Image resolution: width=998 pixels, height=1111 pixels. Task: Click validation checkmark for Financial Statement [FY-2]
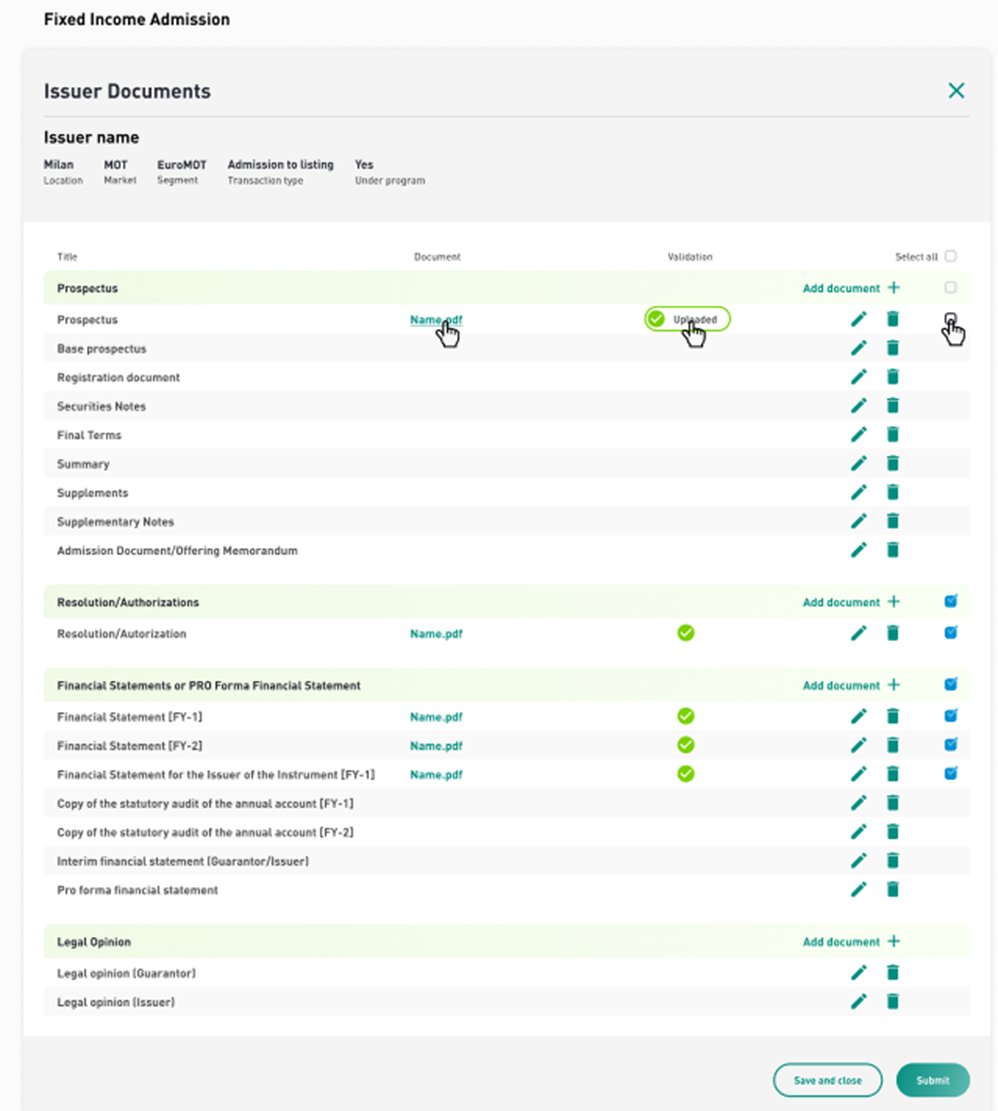pyautogui.click(x=686, y=745)
